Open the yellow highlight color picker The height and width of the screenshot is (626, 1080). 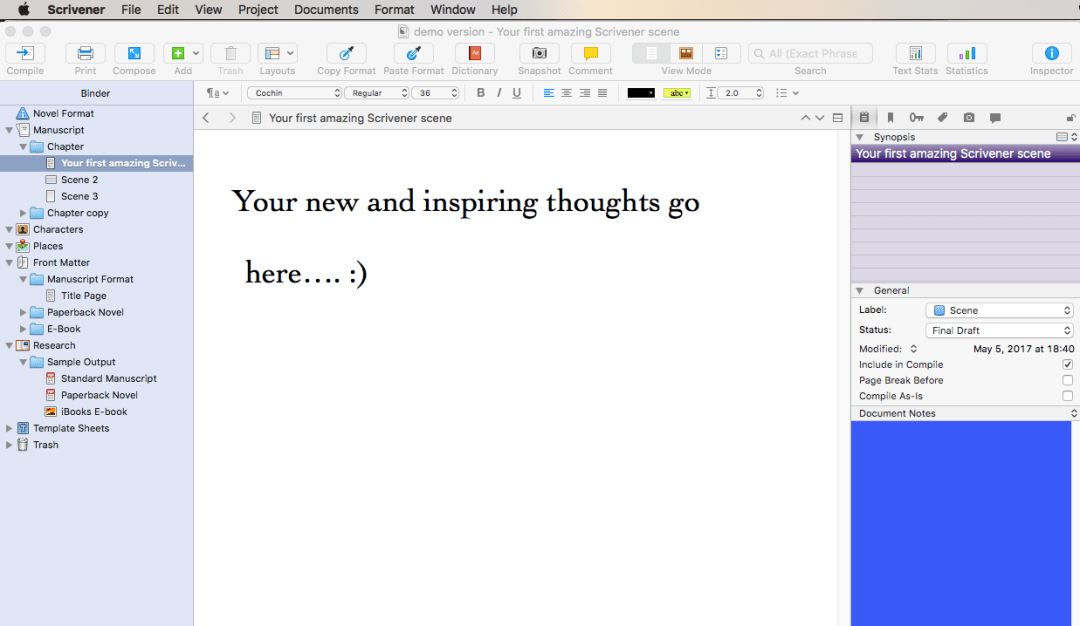pyautogui.click(x=677, y=93)
